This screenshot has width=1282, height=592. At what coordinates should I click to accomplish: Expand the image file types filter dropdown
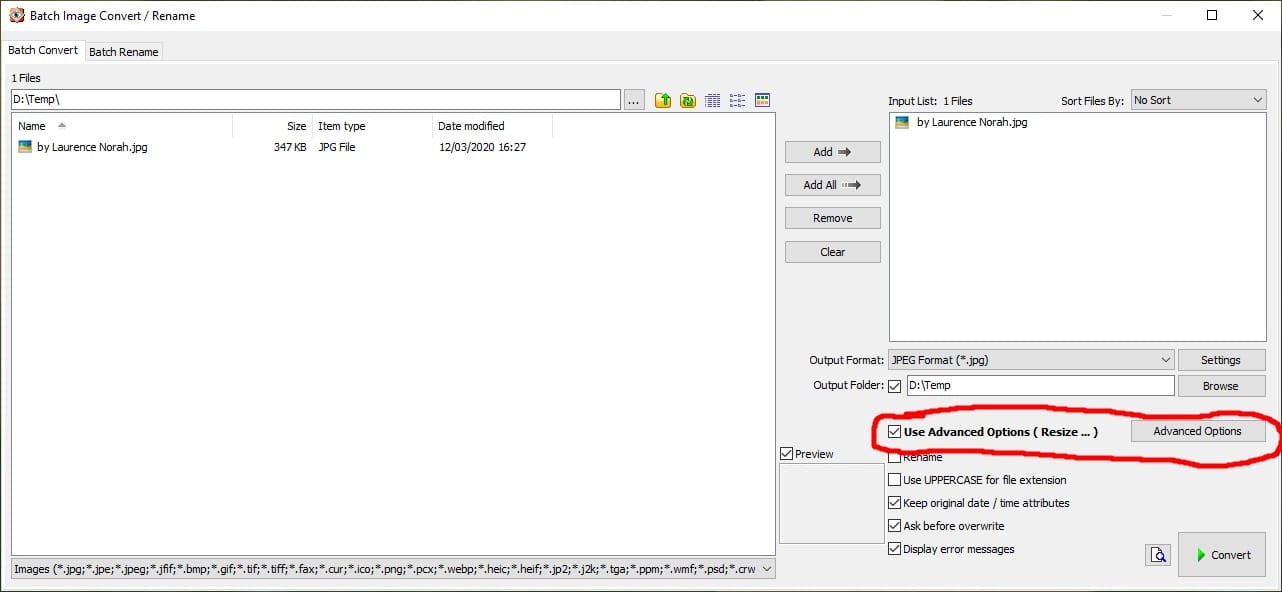click(766, 568)
